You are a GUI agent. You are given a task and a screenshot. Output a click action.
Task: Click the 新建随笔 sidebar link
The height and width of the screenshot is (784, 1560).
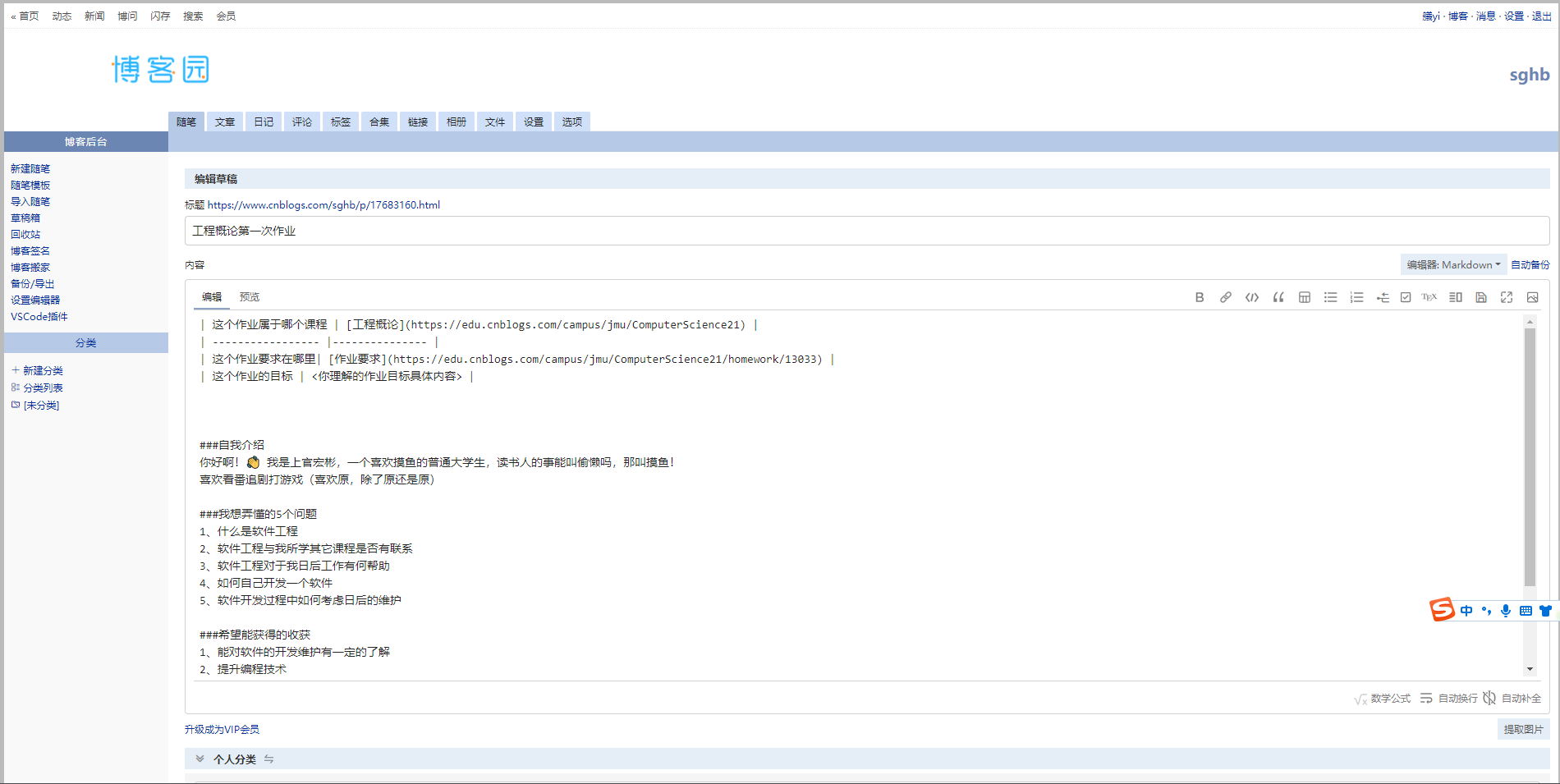pos(30,168)
